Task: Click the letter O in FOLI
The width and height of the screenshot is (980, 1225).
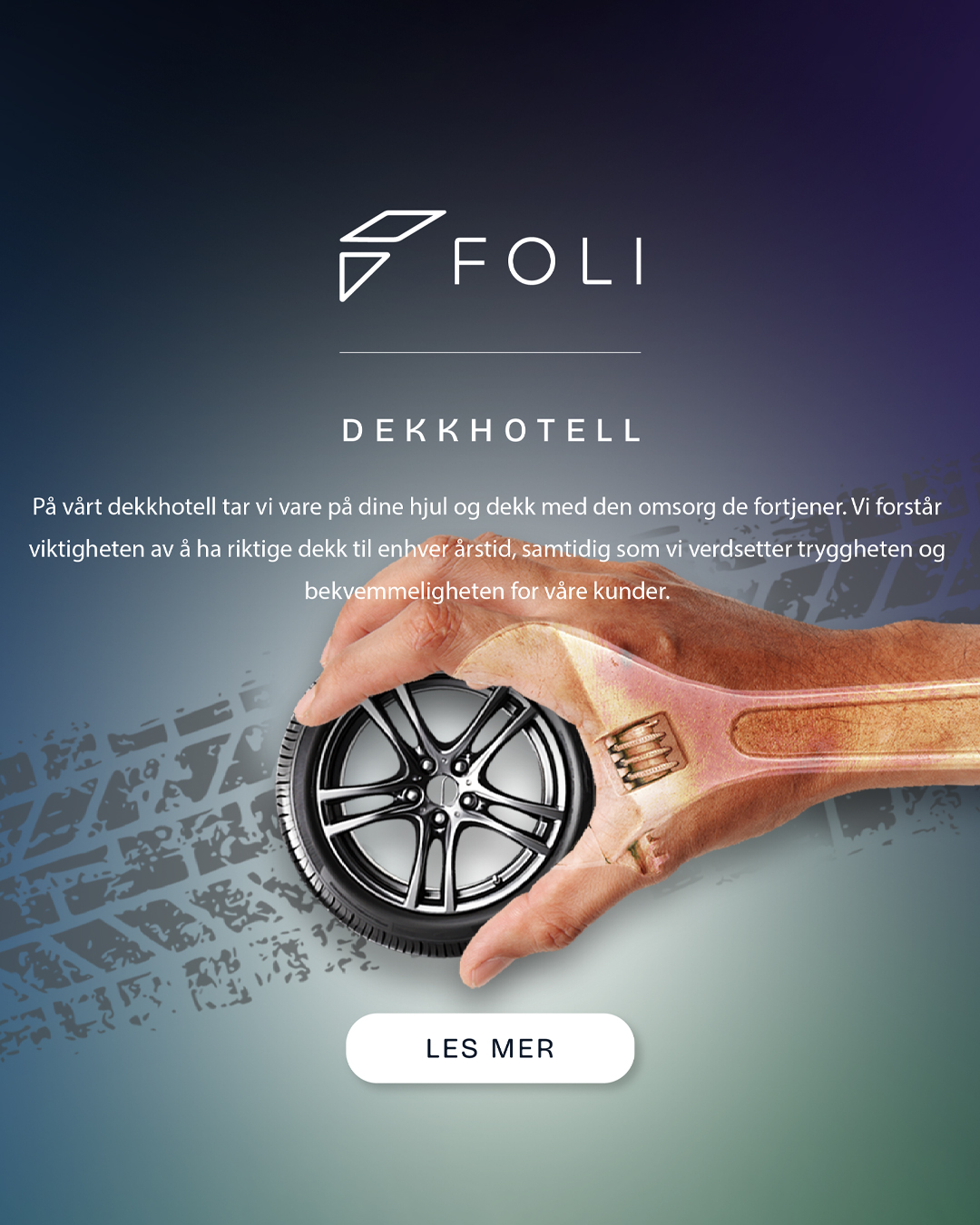Action: click(532, 261)
